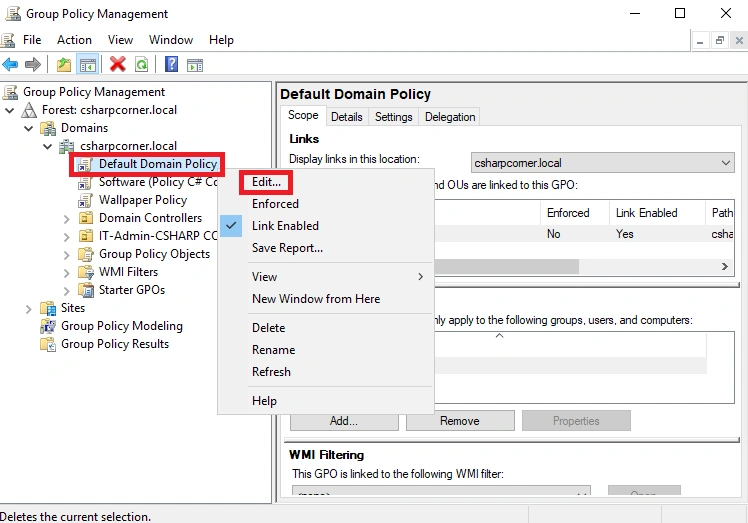This screenshot has height=523, width=748.
Task: Click the Remove button
Action: point(460,421)
